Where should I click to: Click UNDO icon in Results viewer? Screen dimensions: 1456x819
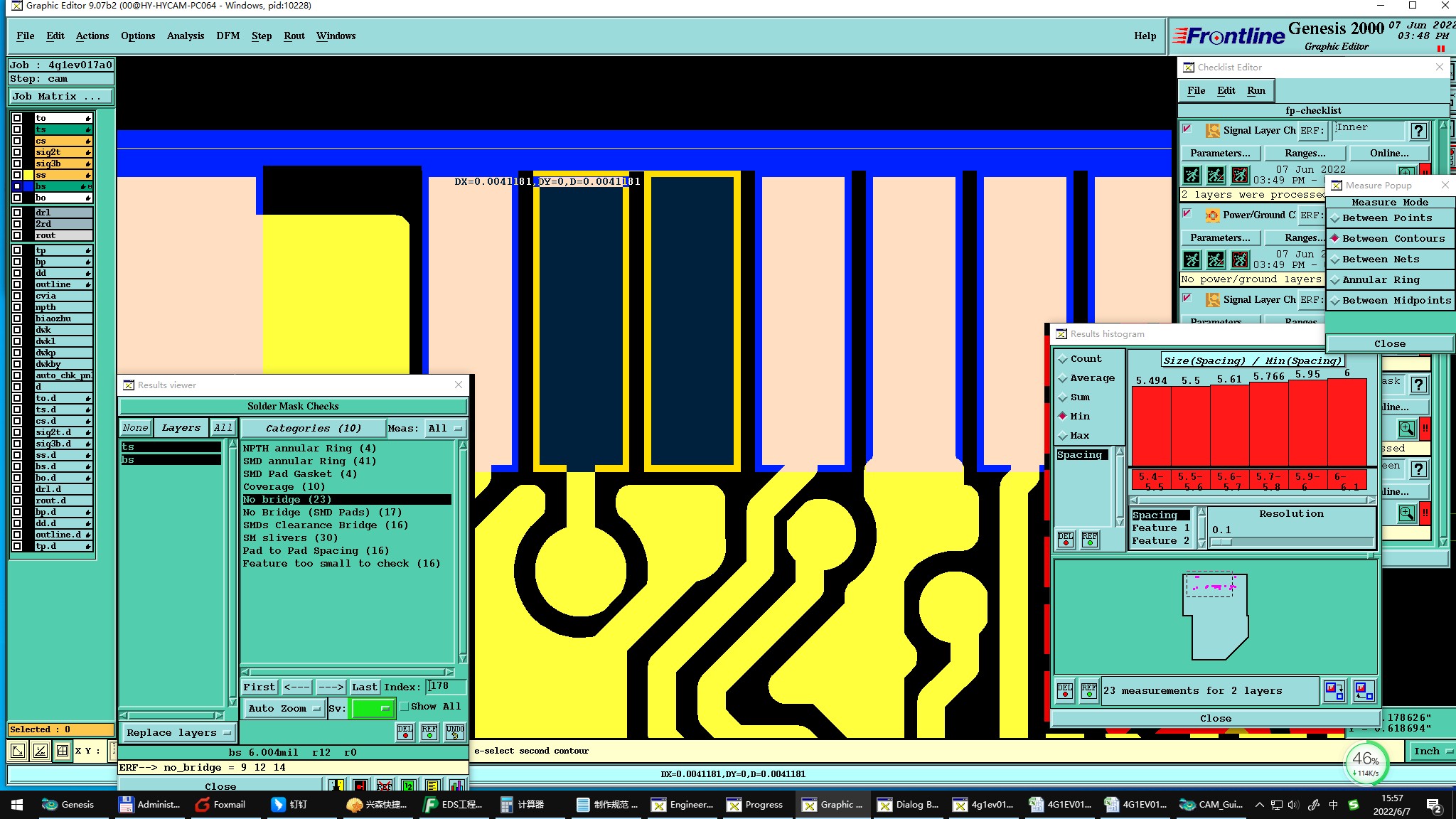click(x=455, y=732)
